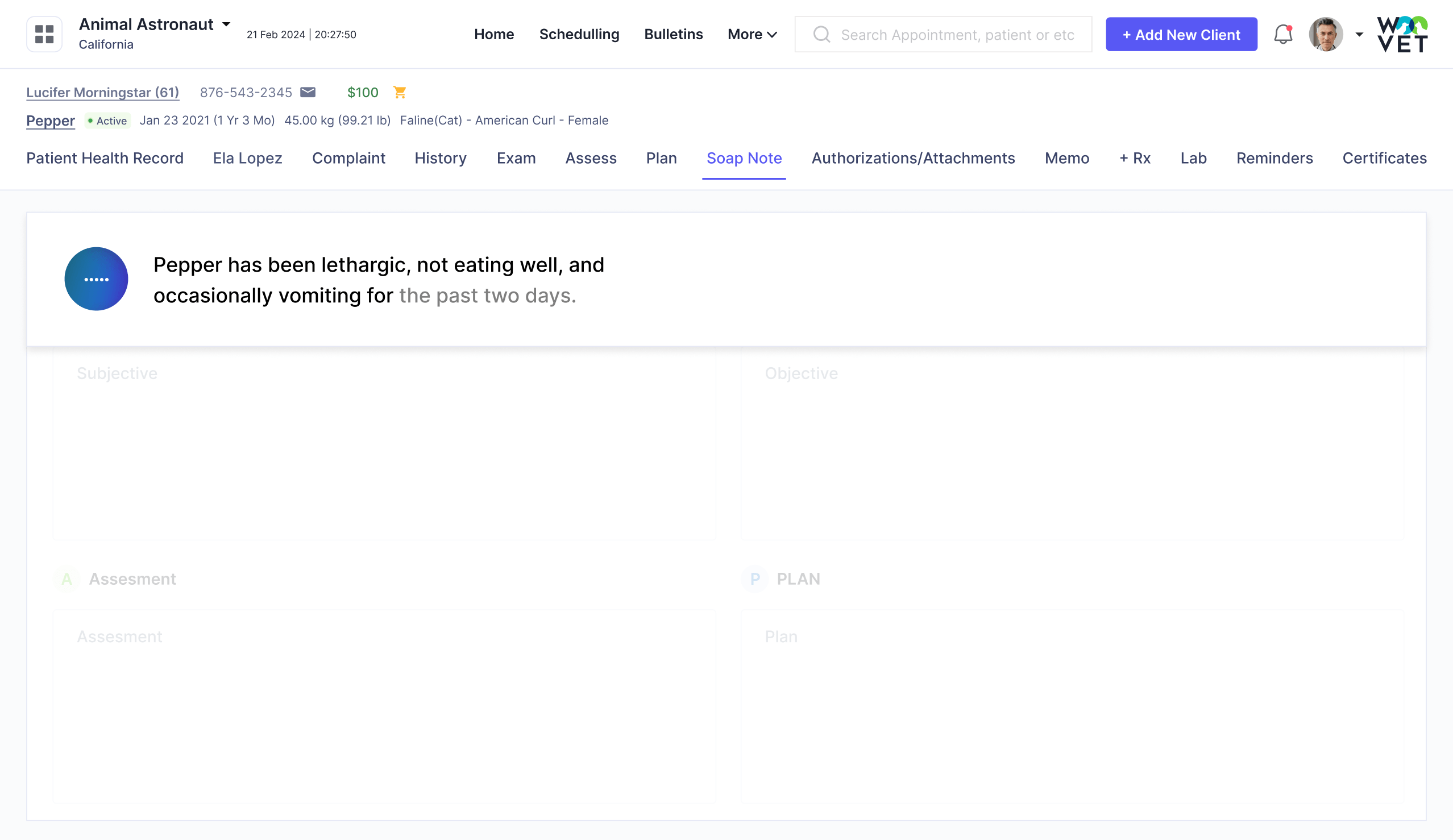Click into the Subjective text area
The width and height of the screenshot is (1453, 840).
pos(384,444)
